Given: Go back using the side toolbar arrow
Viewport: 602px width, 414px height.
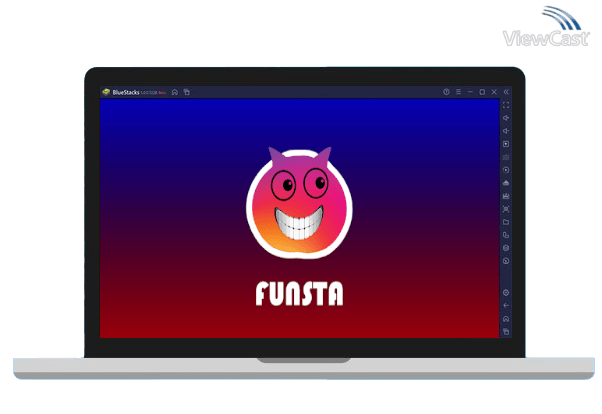Looking at the screenshot, I should tap(506, 306).
